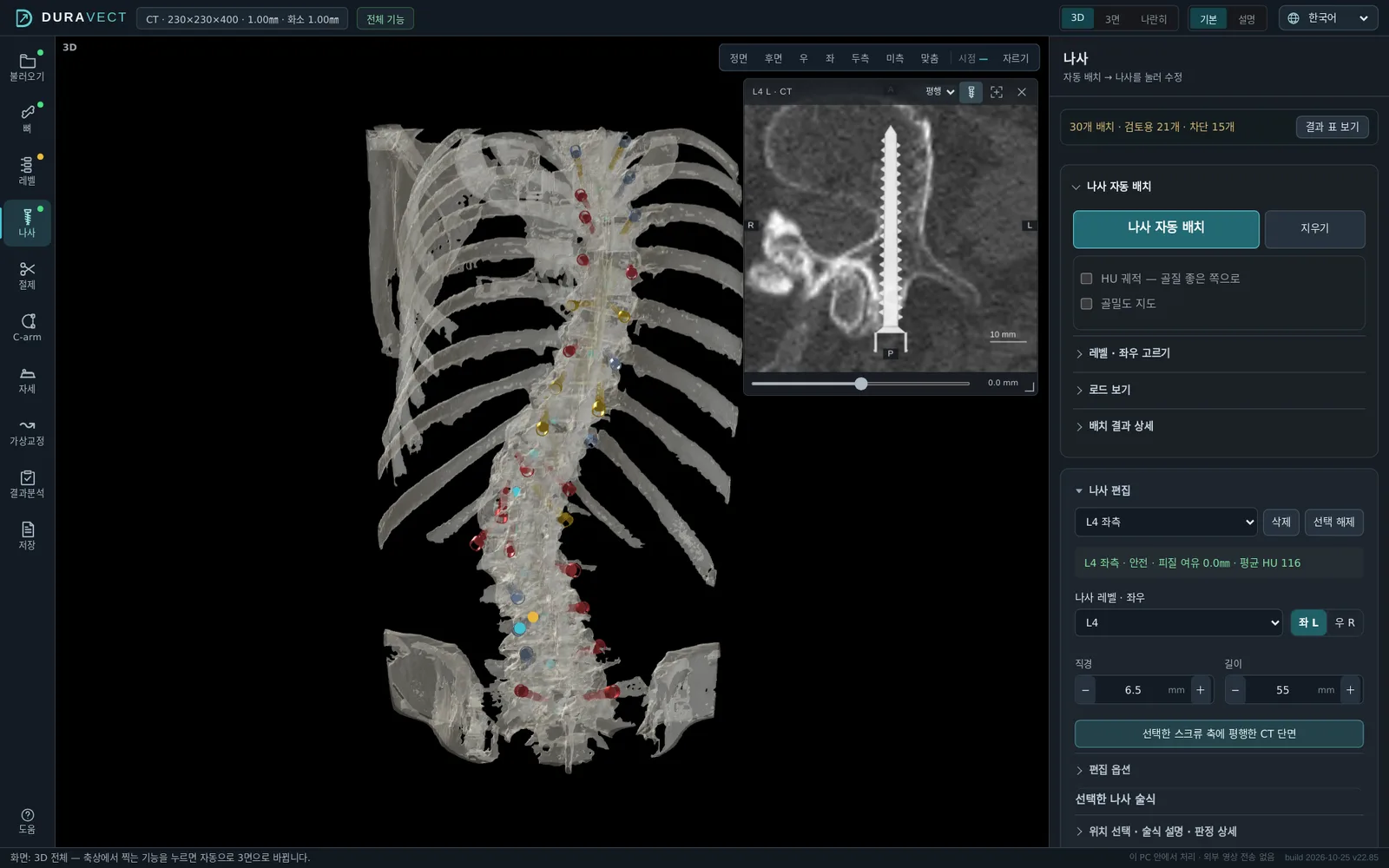Select 좌 L side toggle
The height and width of the screenshot is (868, 1389).
[1308, 623]
